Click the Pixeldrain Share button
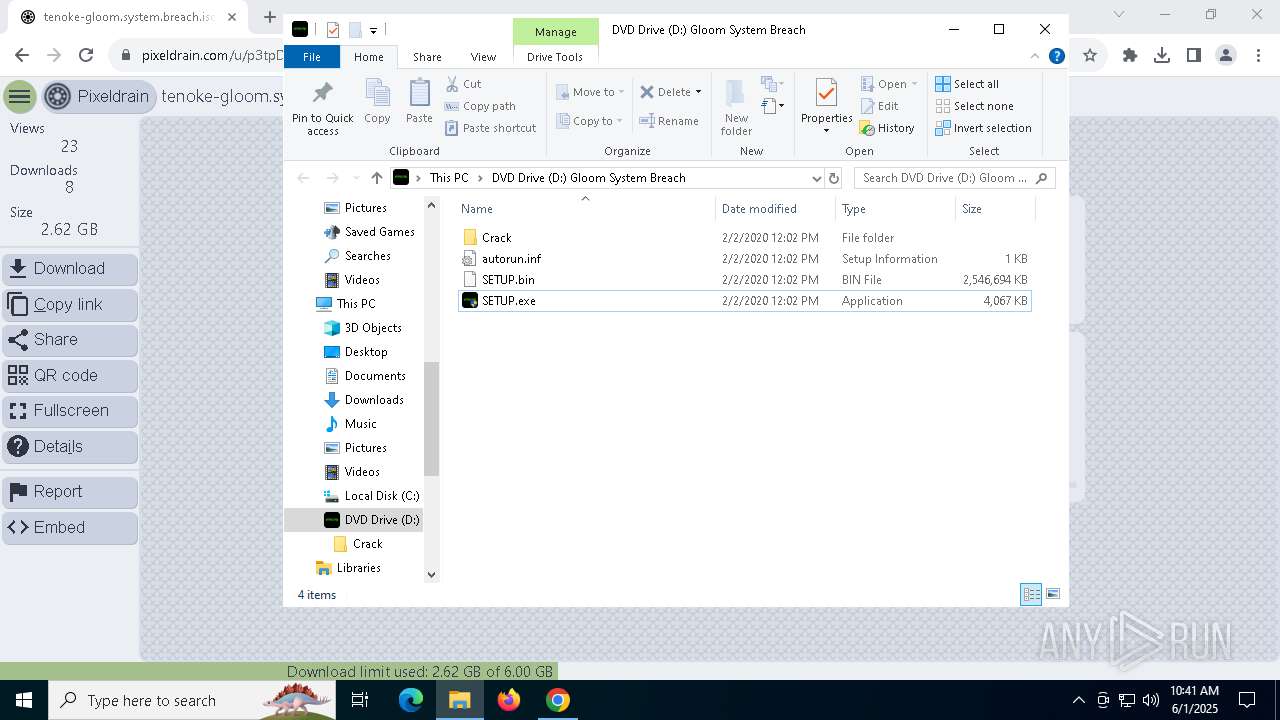 click(x=70, y=340)
